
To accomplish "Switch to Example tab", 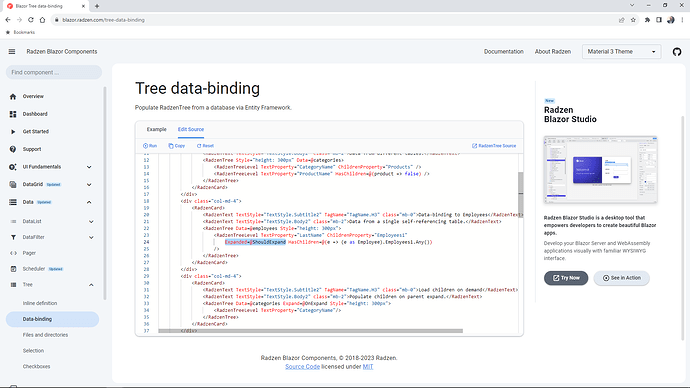I will [x=157, y=129].
